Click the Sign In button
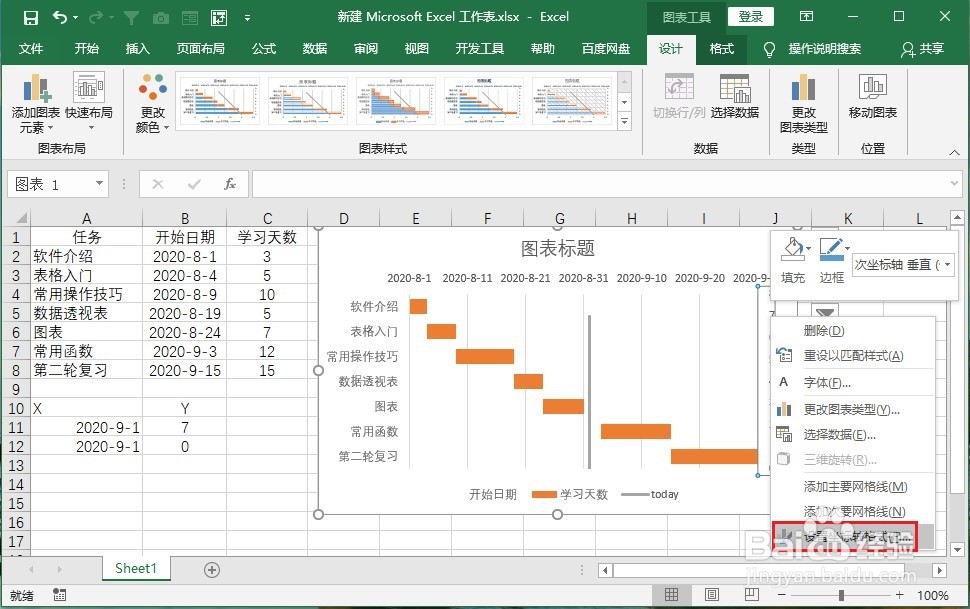 (x=751, y=17)
